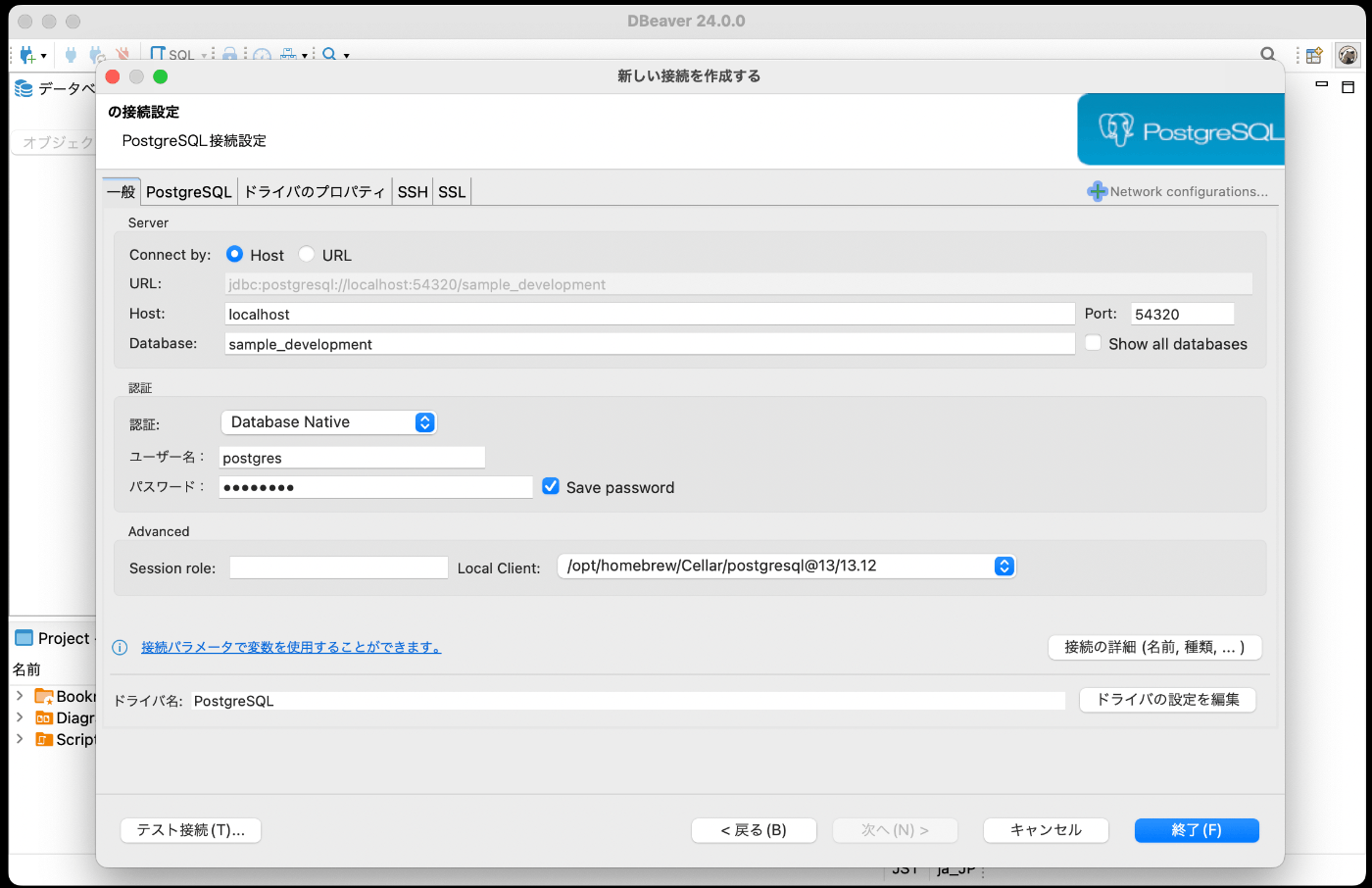Open the Database Native authentication dropdown
The image size is (1372, 888).
tap(328, 421)
